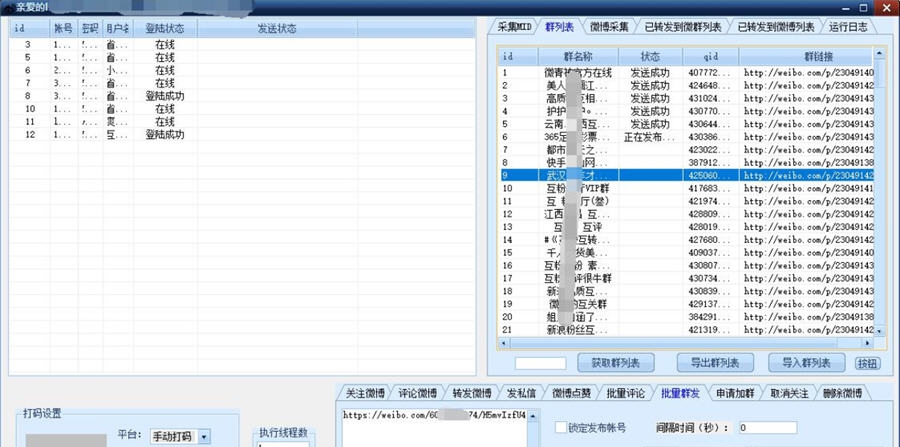
Task: Click the qid column header
Action: point(711,57)
